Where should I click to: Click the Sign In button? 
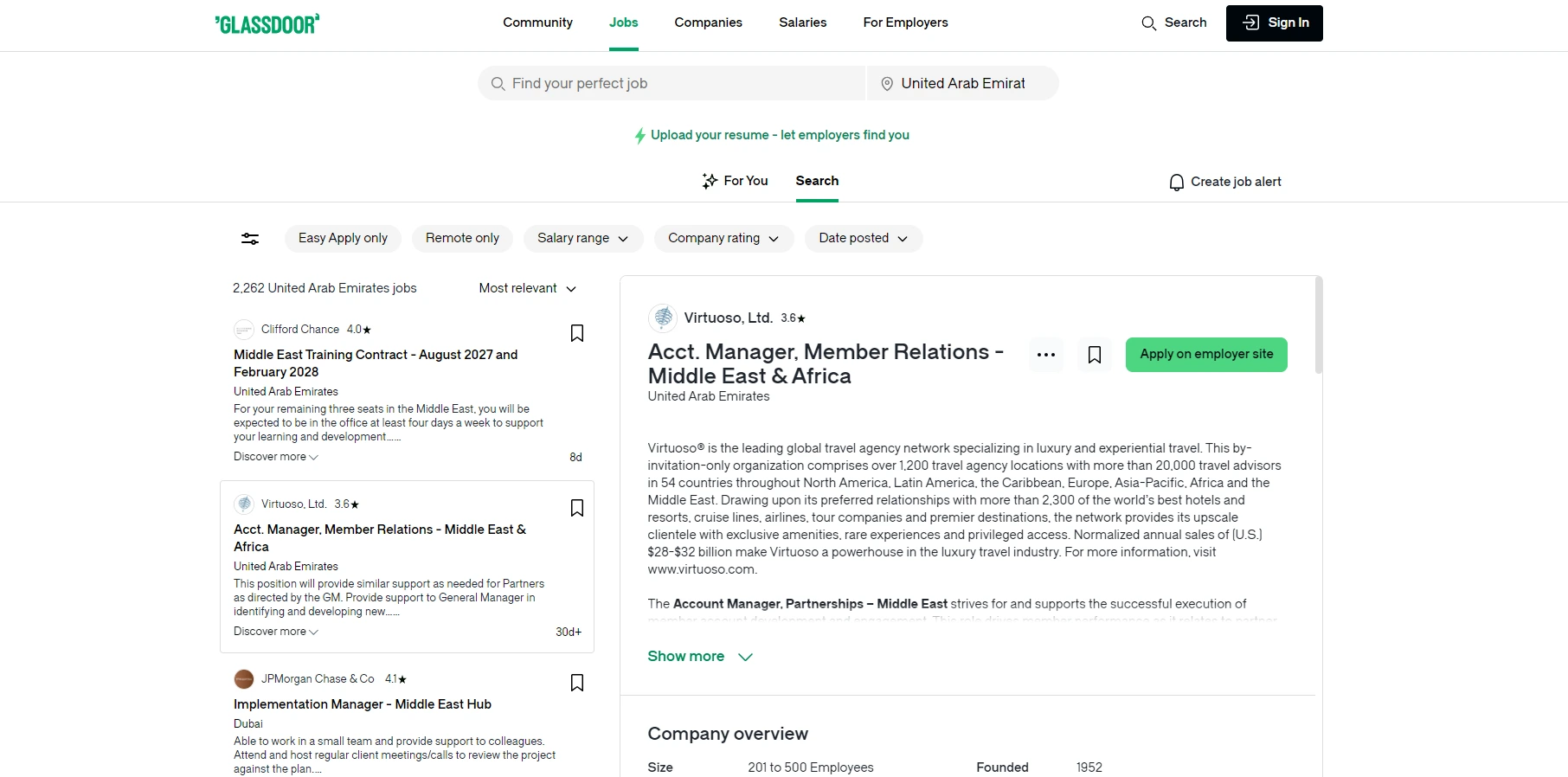click(x=1274, y=23)
